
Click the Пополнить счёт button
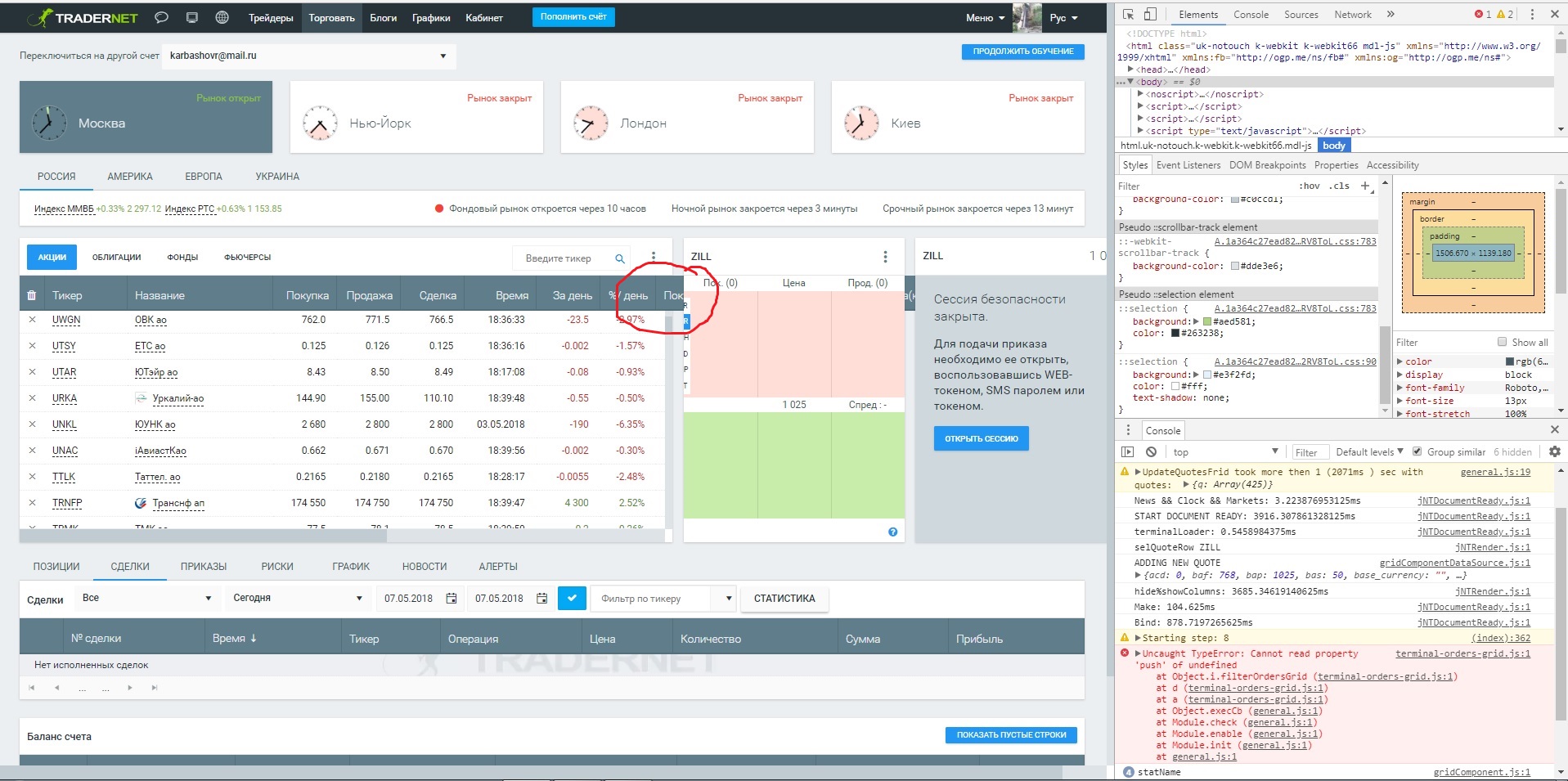click(573, 17)
